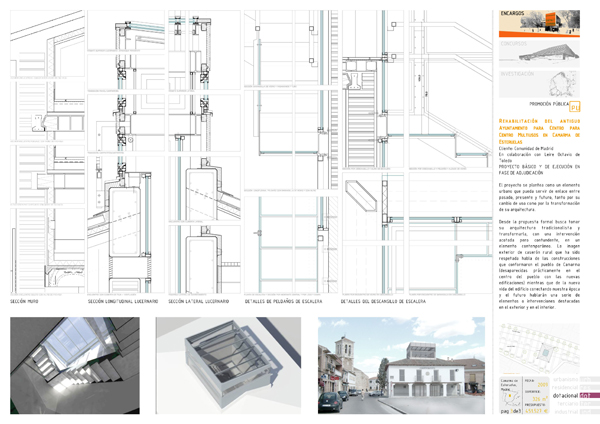The width and height of the screenshot is (600, 424).
Task: Click the Sección Muro drawing label
Action: point(25,301)
